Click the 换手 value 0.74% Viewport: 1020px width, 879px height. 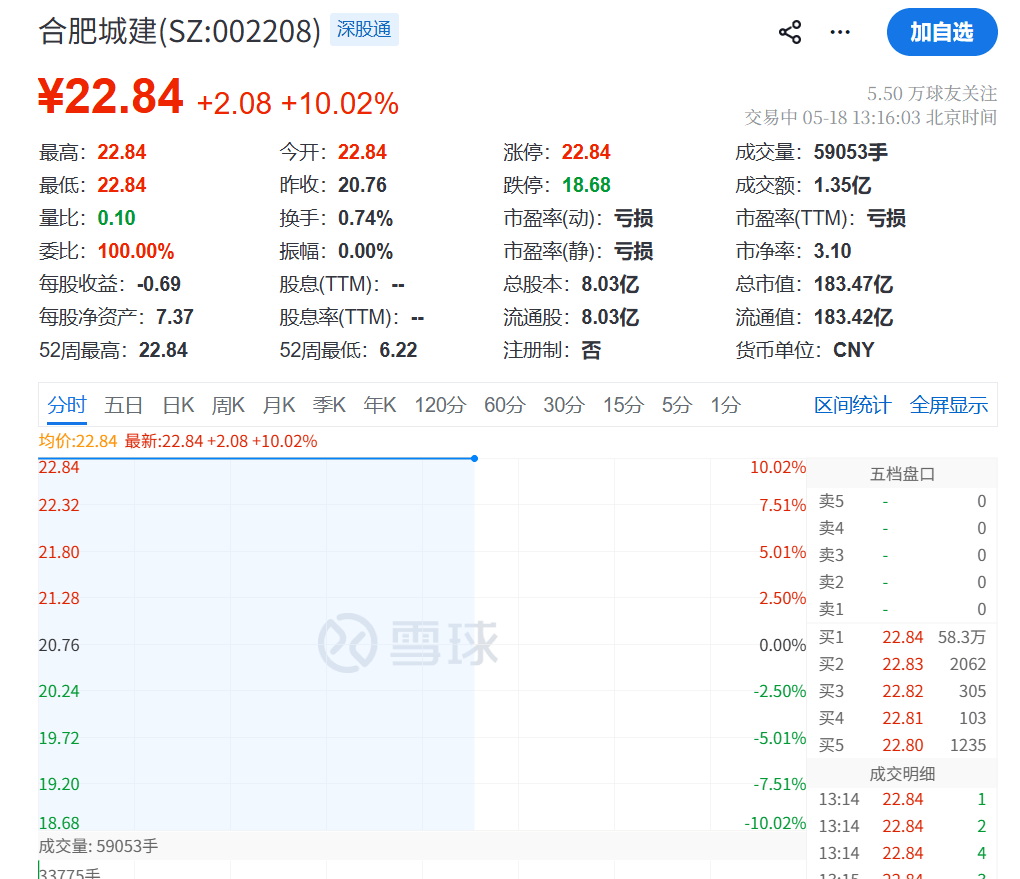click(365, 219)
